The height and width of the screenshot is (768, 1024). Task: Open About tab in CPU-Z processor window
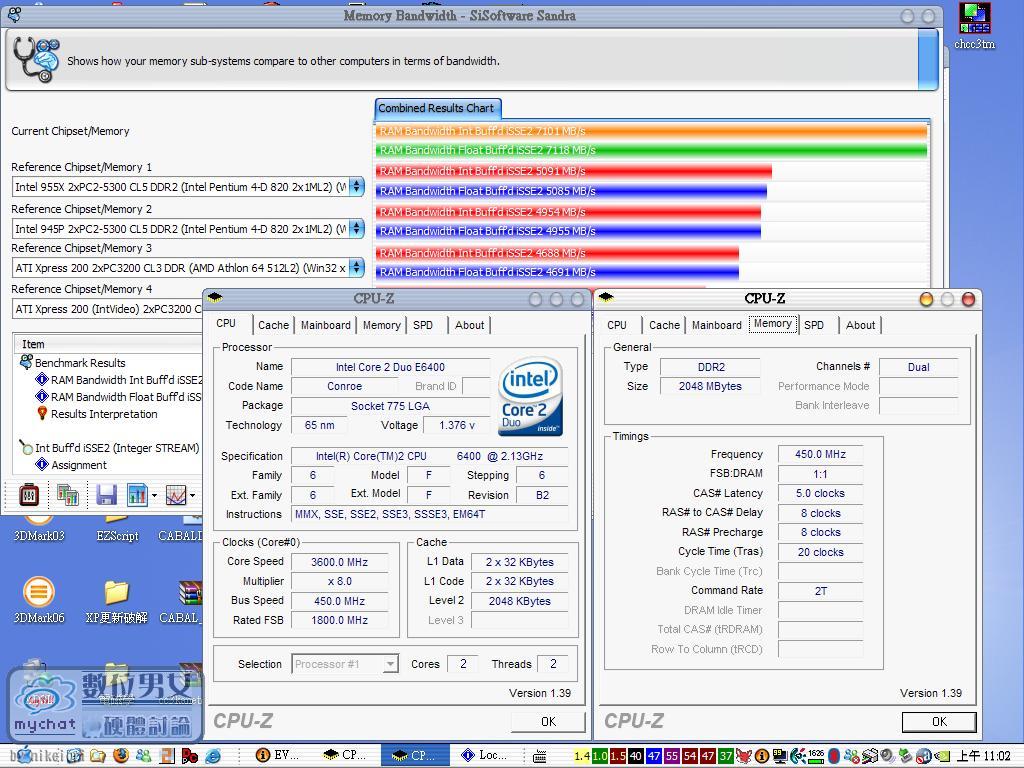pos(470,325)
